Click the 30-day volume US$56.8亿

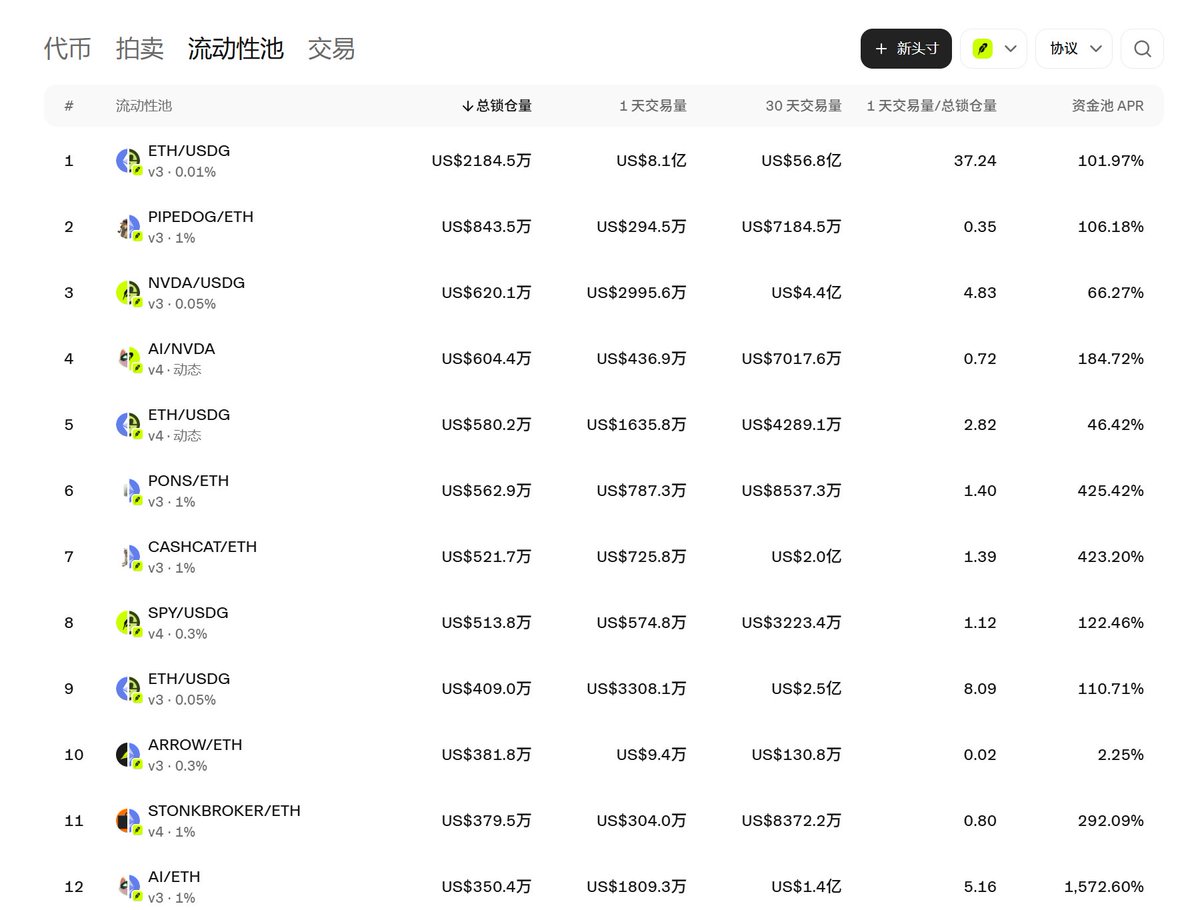click(801, 161)
